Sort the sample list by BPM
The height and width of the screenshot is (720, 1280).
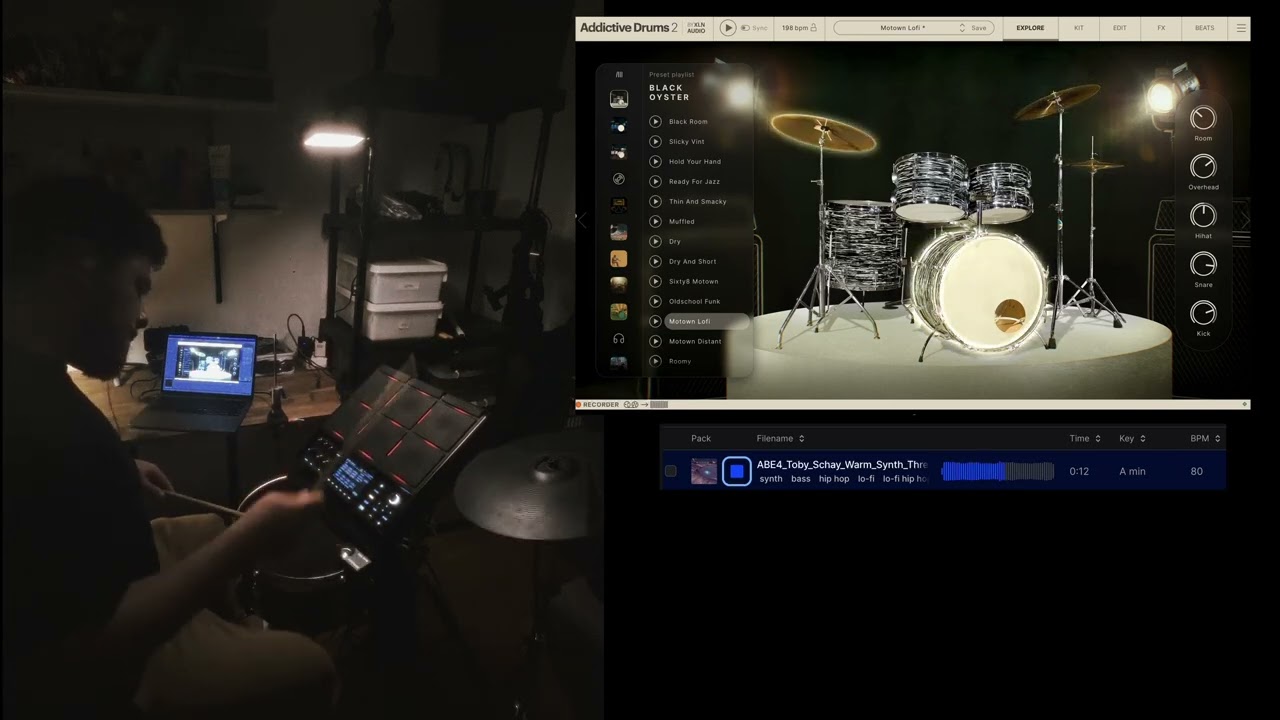[1205, 438]
